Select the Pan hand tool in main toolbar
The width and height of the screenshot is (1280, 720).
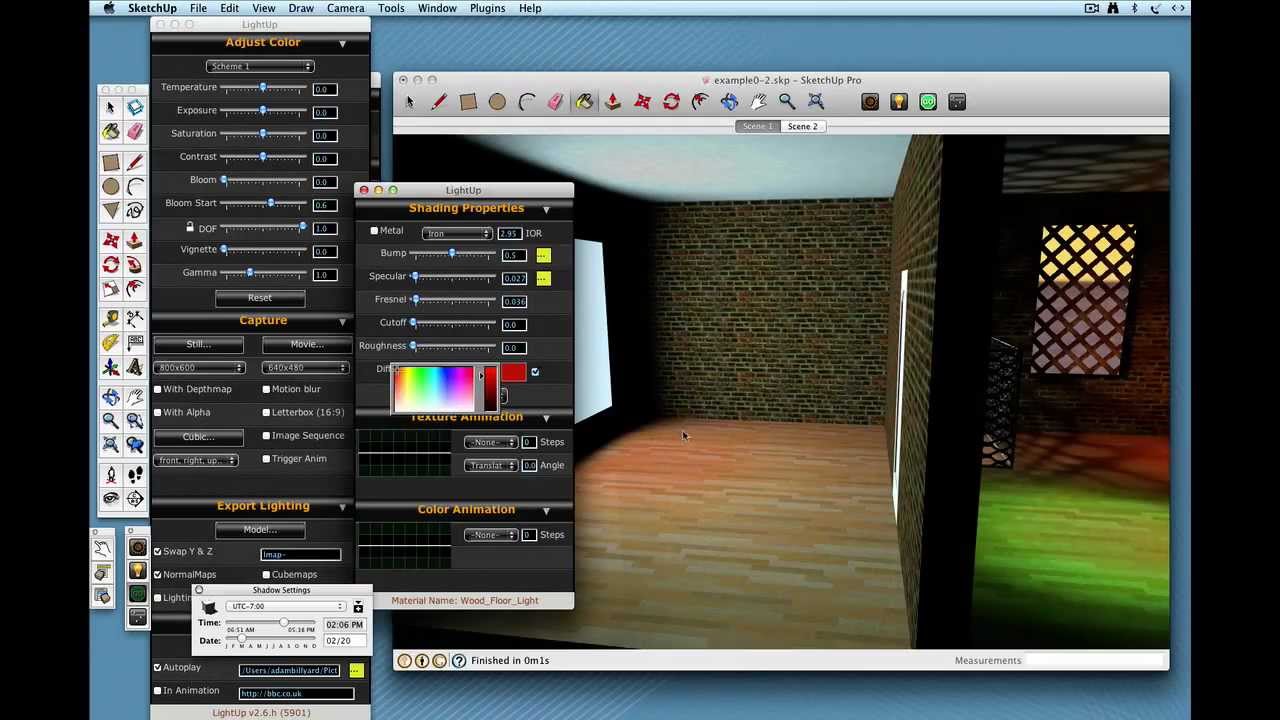tap(758, 102)
